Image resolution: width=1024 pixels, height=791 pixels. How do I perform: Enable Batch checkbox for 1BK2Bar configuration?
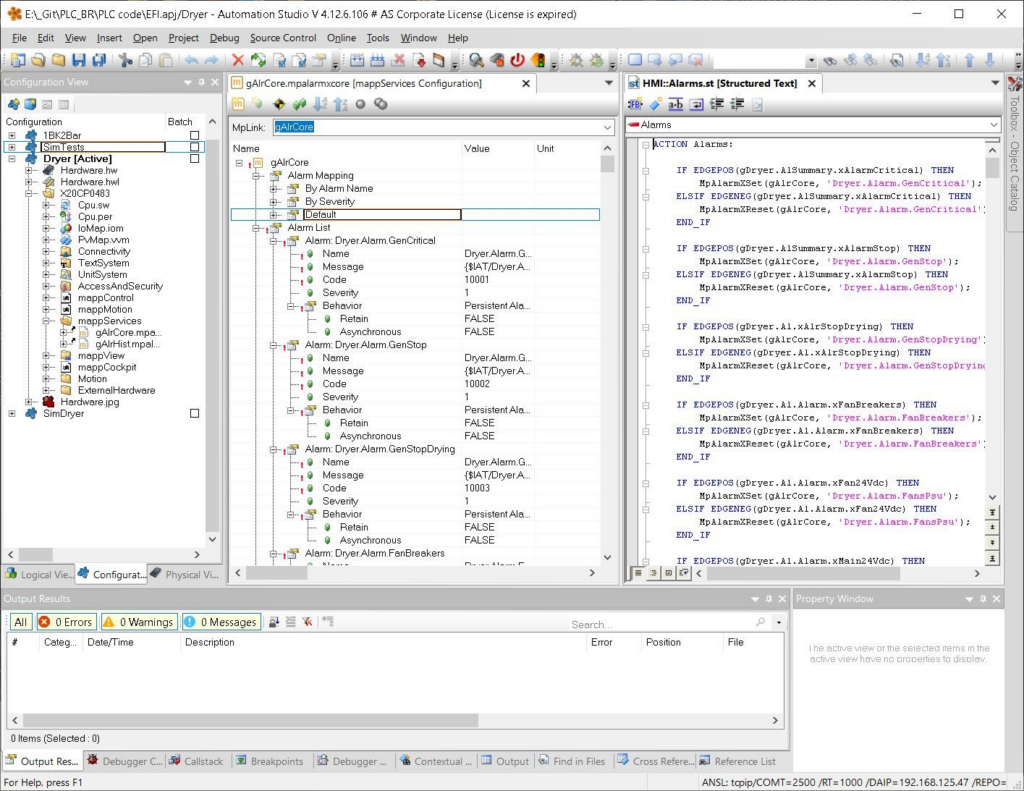[195, 135]
